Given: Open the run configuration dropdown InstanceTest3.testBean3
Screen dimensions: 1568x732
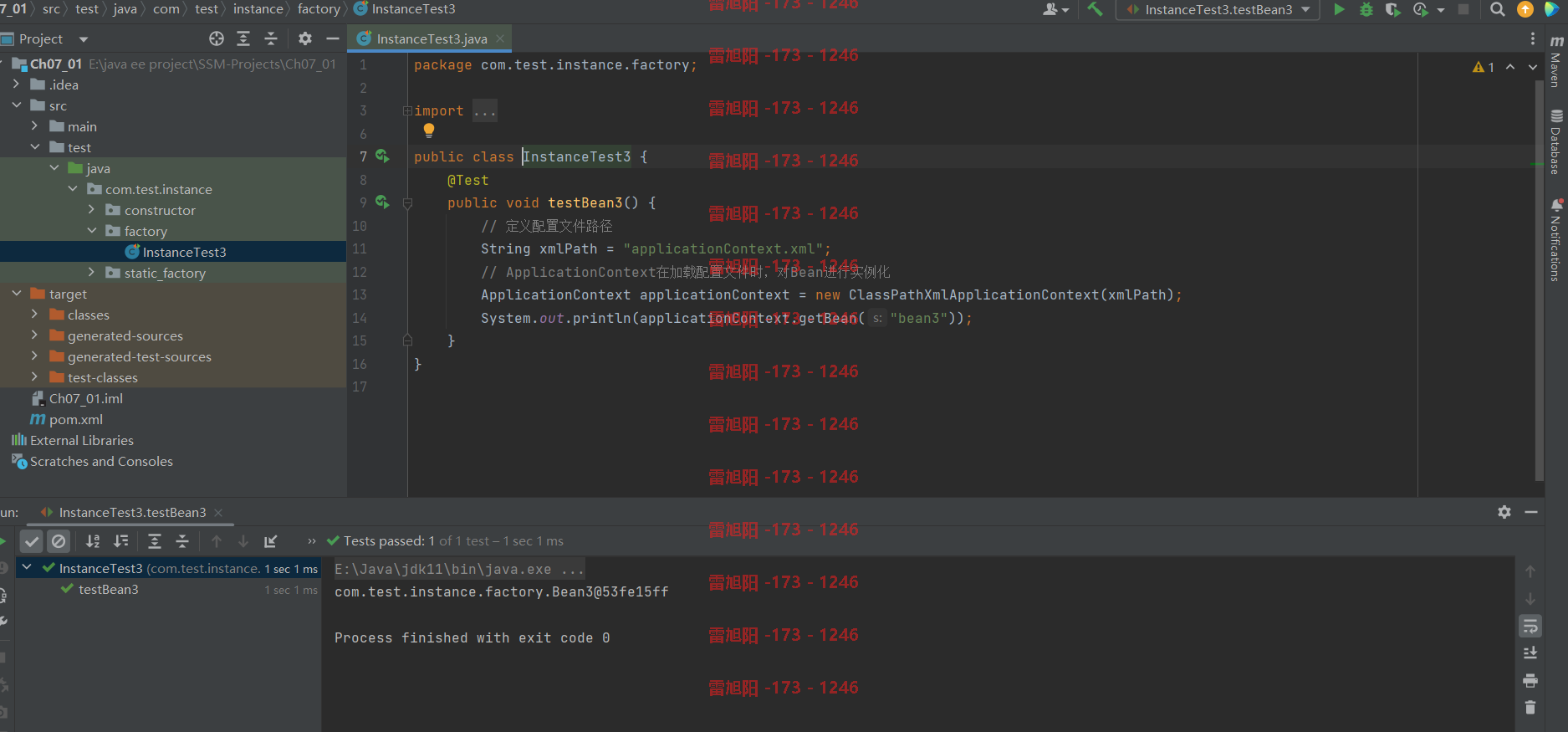Looking at the screenshot, I should tap(1218, 9).
